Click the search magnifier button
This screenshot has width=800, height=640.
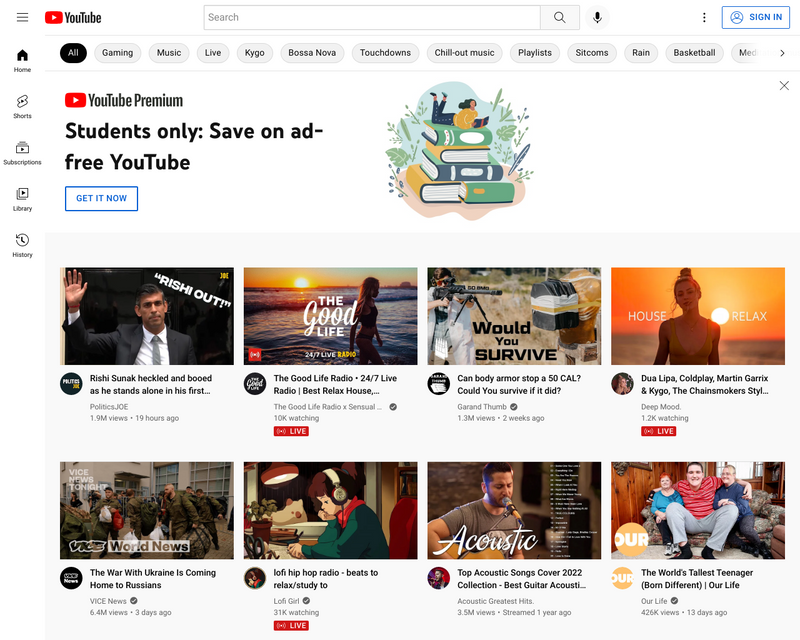559,17
